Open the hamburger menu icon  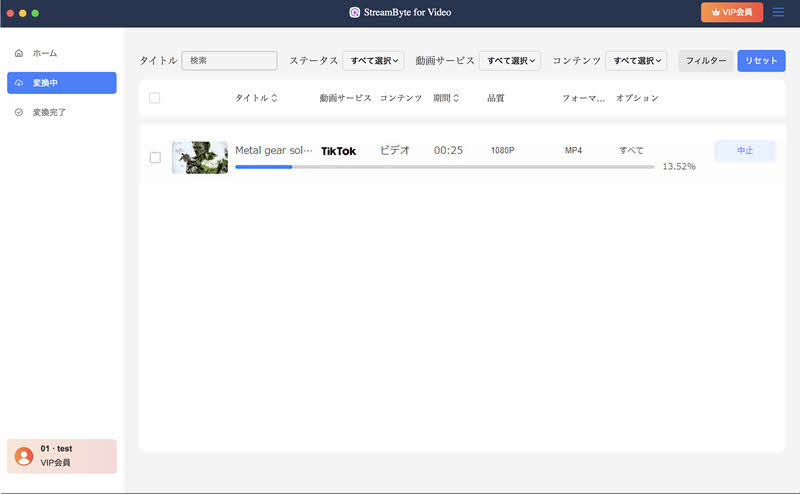click(x=778, y=12)
